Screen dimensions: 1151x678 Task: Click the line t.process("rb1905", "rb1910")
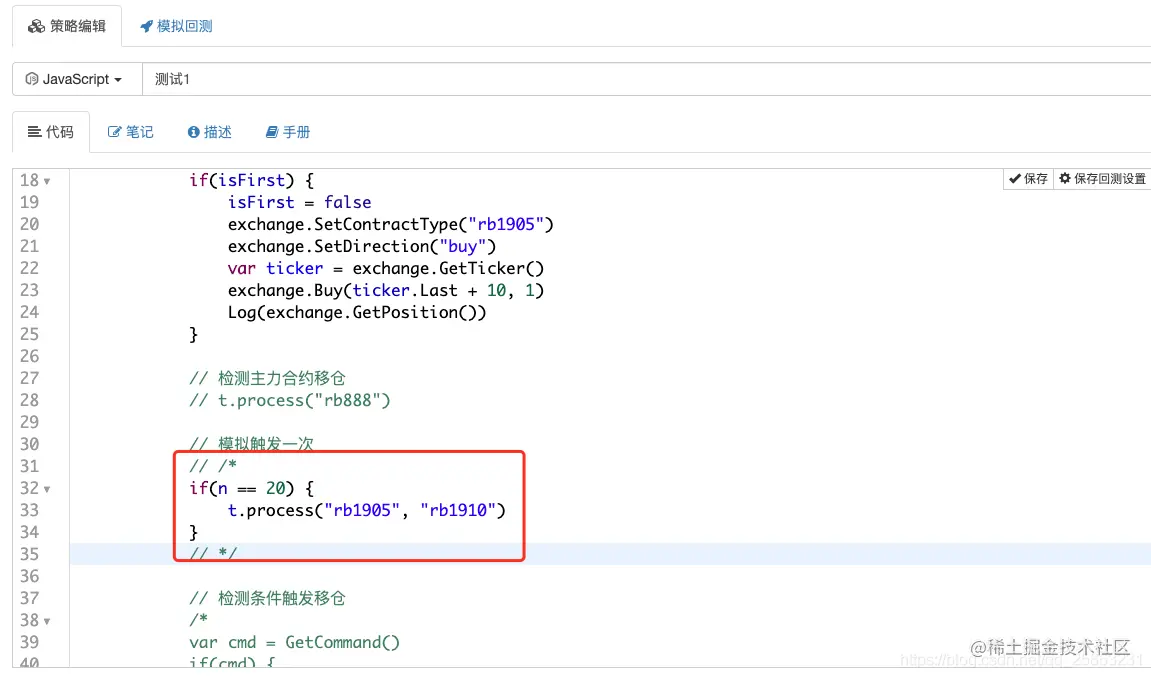366,511
